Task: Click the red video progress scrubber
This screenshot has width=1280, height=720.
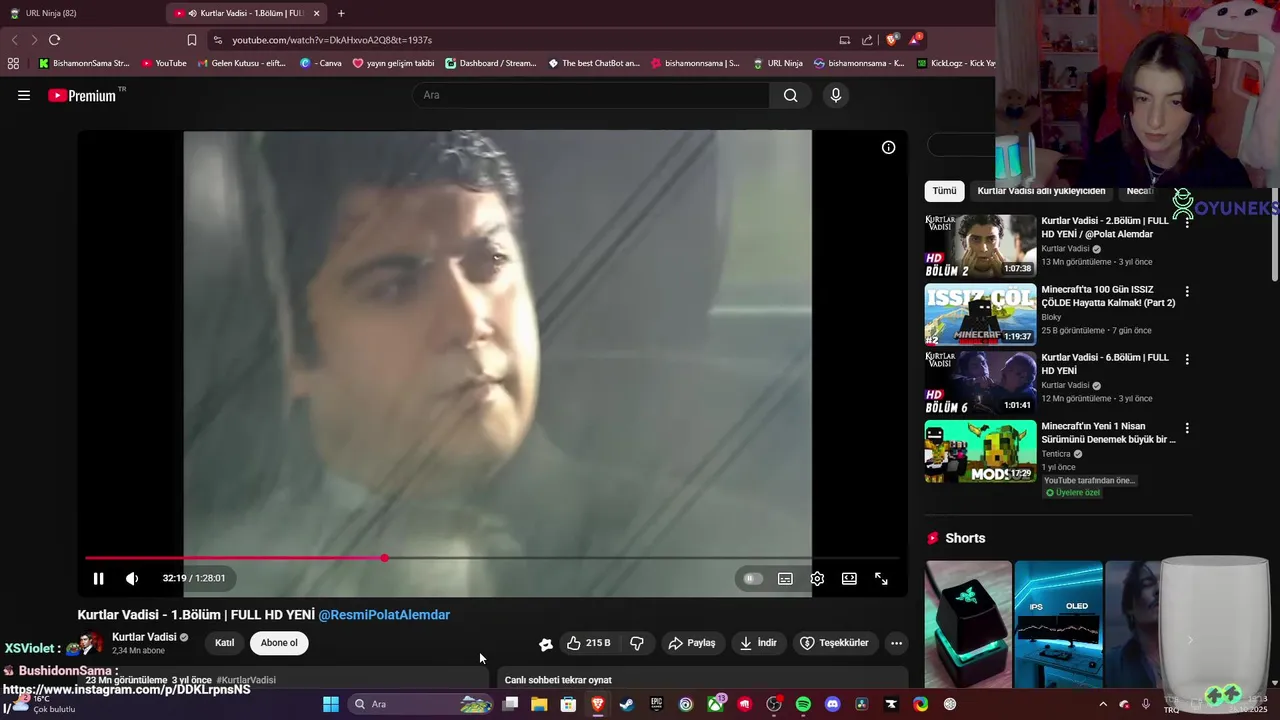Action: (385, 558)
